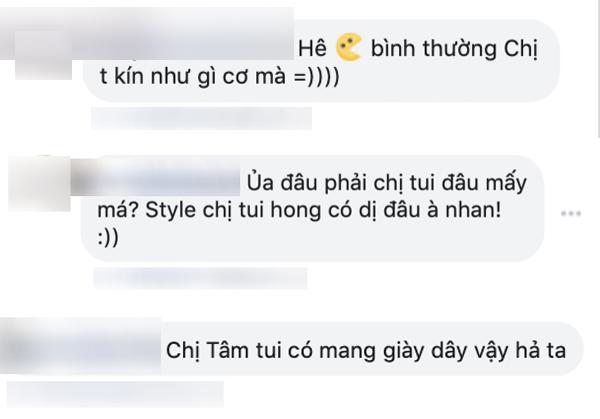600x419 pixels.
Task: Click the ":))" emoticon in second comment
Action: coord(108,238)
